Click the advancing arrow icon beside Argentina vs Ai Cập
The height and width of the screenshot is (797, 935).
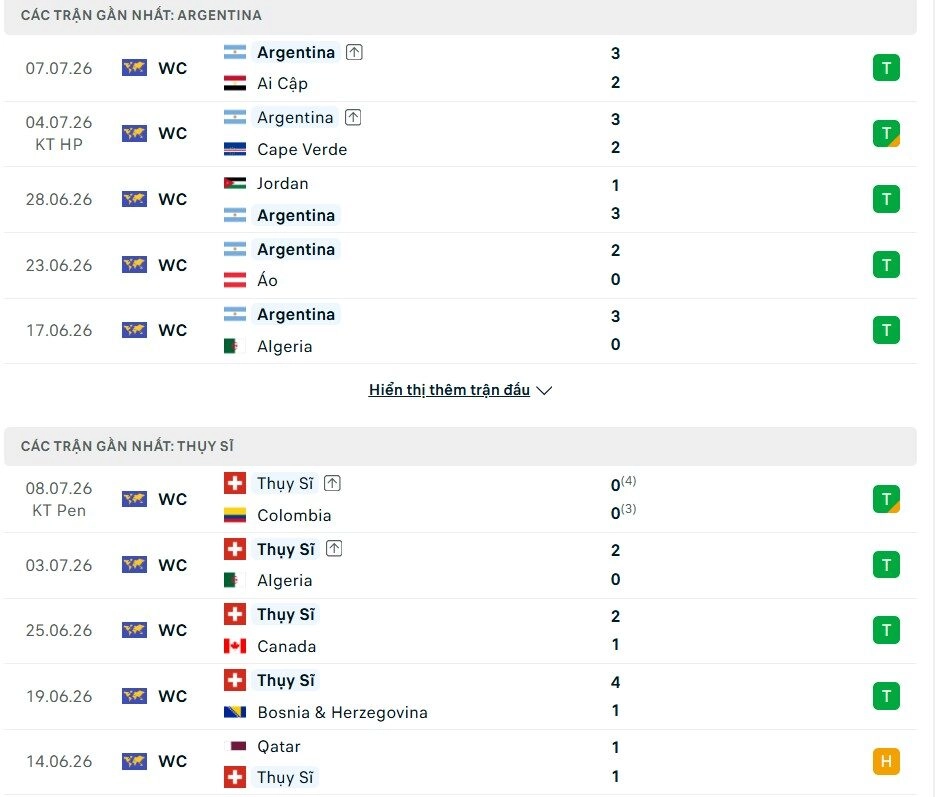coord(354,52)
